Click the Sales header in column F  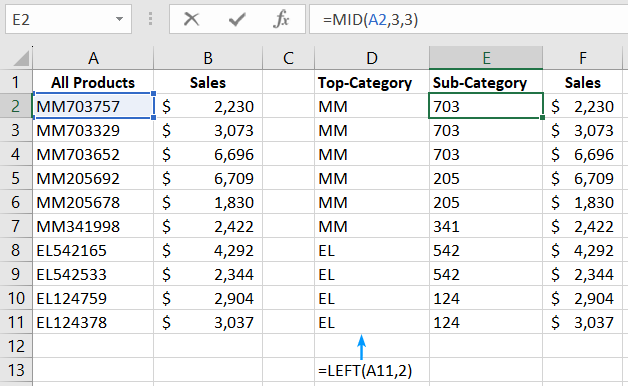point(583,82)
